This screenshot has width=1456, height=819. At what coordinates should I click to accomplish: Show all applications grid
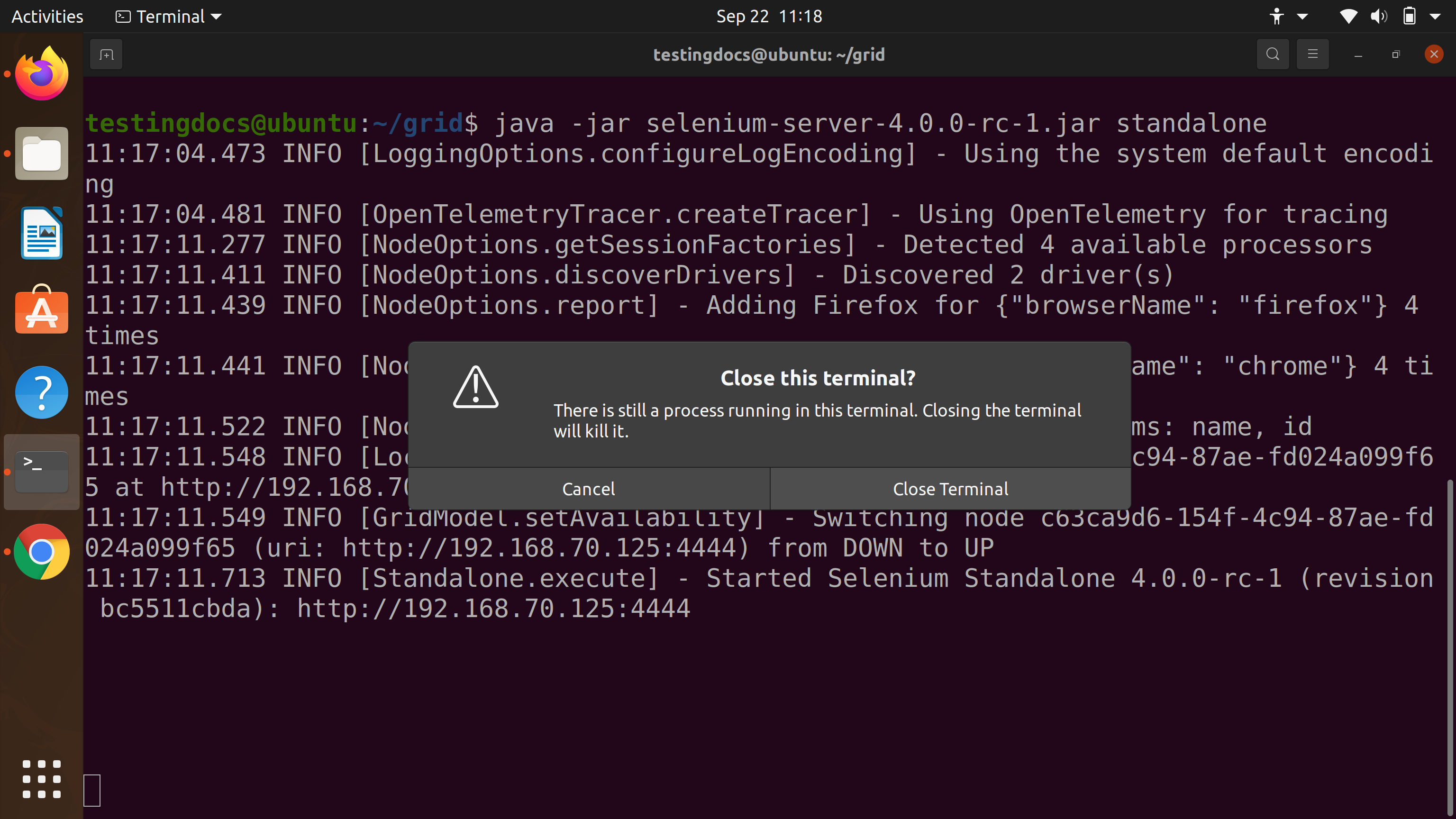(41, 780)
